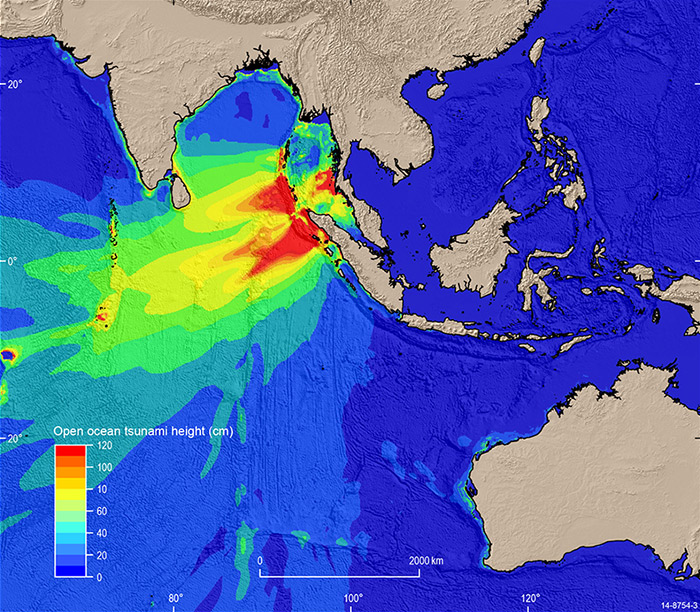Click the 120 value on the legend
700x612 pixels.
(104, 446)
